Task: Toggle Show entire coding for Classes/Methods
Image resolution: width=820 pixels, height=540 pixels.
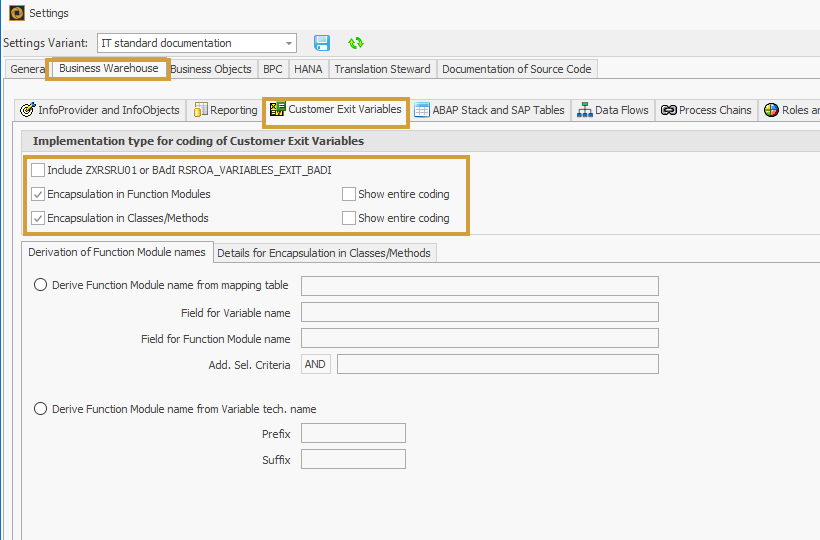Action: pos(349,218)
